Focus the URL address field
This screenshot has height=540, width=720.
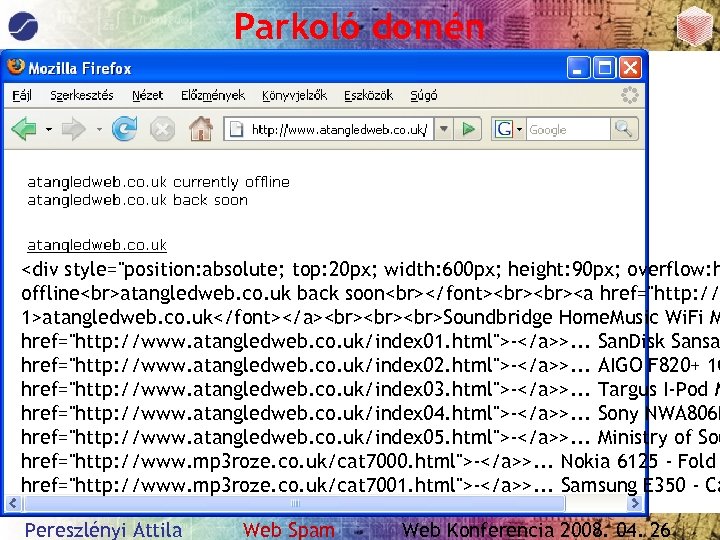(340, 129)
